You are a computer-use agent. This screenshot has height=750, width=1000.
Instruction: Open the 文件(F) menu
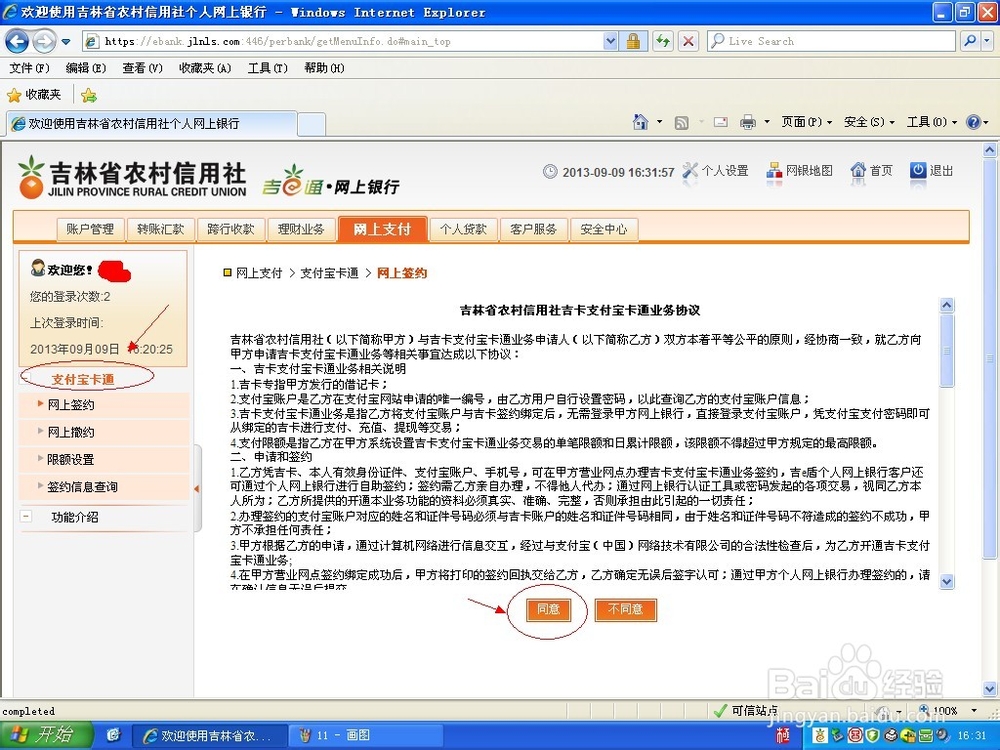[29, 68]
